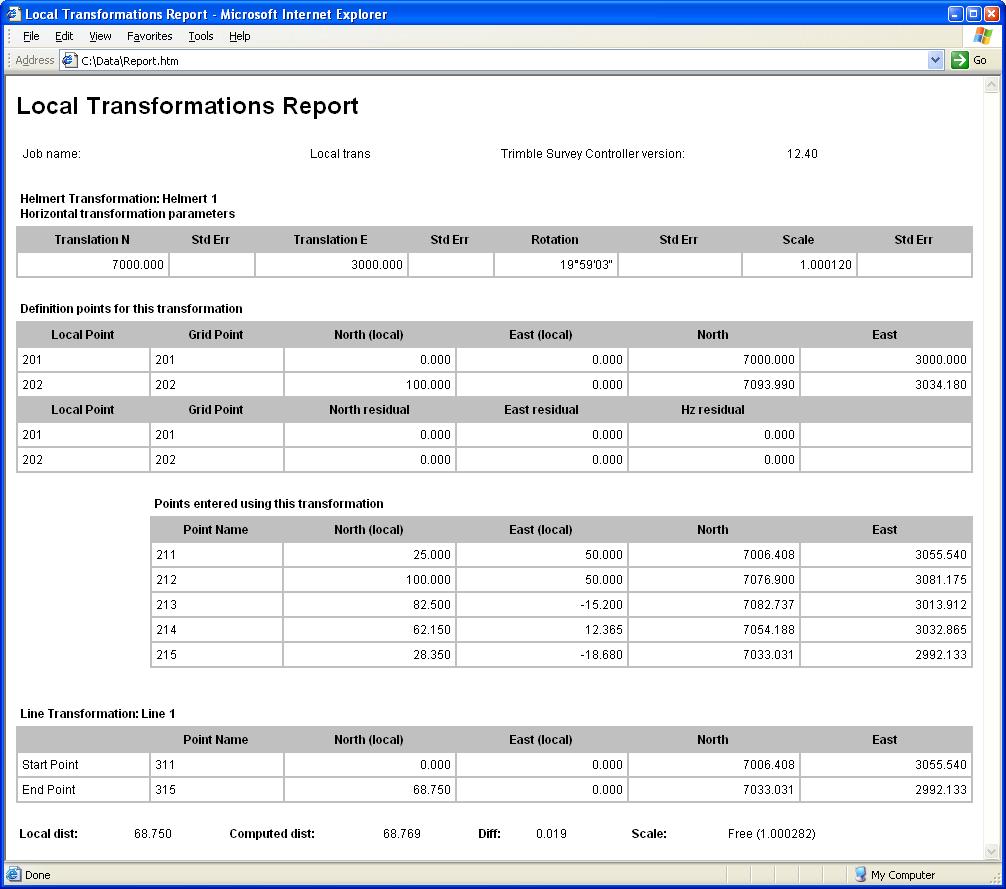
Task: Open the File menu
Action: click(x=31, y=36)
